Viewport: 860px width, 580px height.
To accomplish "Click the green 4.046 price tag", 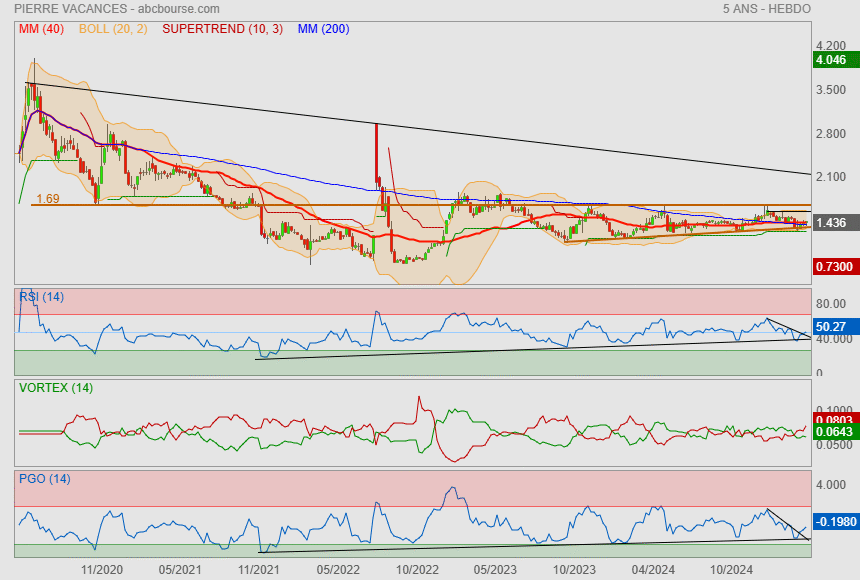I will (x=835, y=60).
